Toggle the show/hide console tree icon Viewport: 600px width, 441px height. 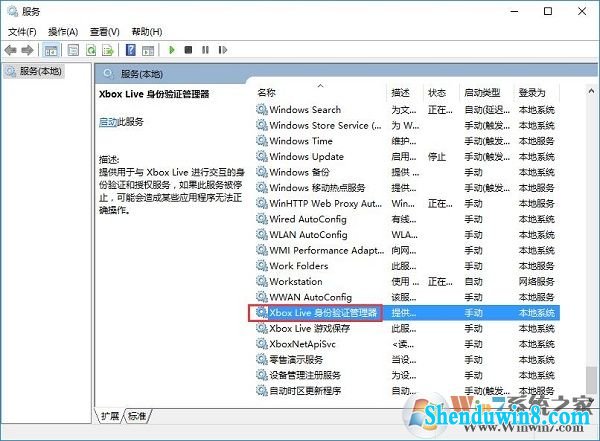(51, 50)
